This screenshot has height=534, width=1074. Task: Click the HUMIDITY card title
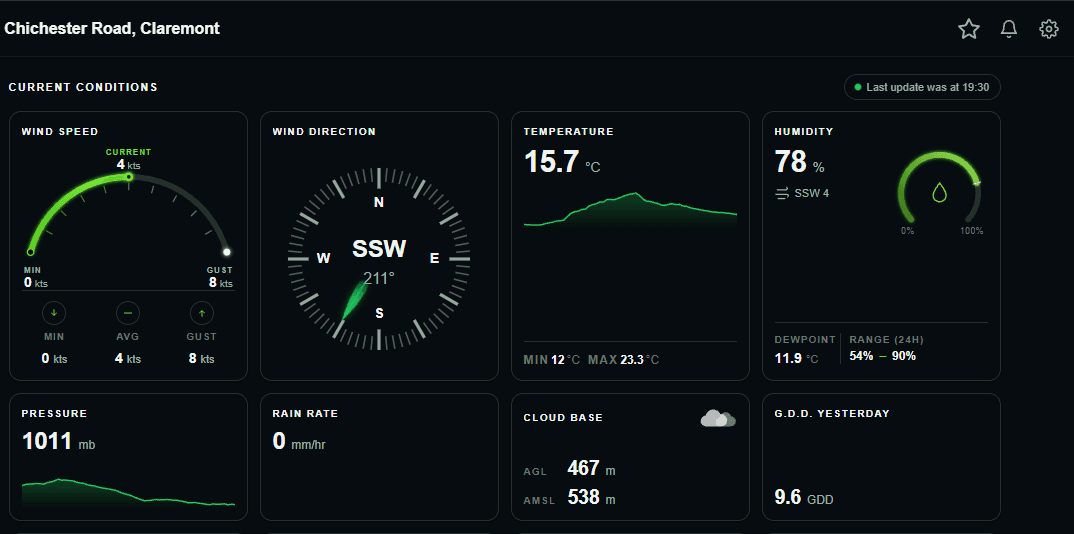coord(804,131)
